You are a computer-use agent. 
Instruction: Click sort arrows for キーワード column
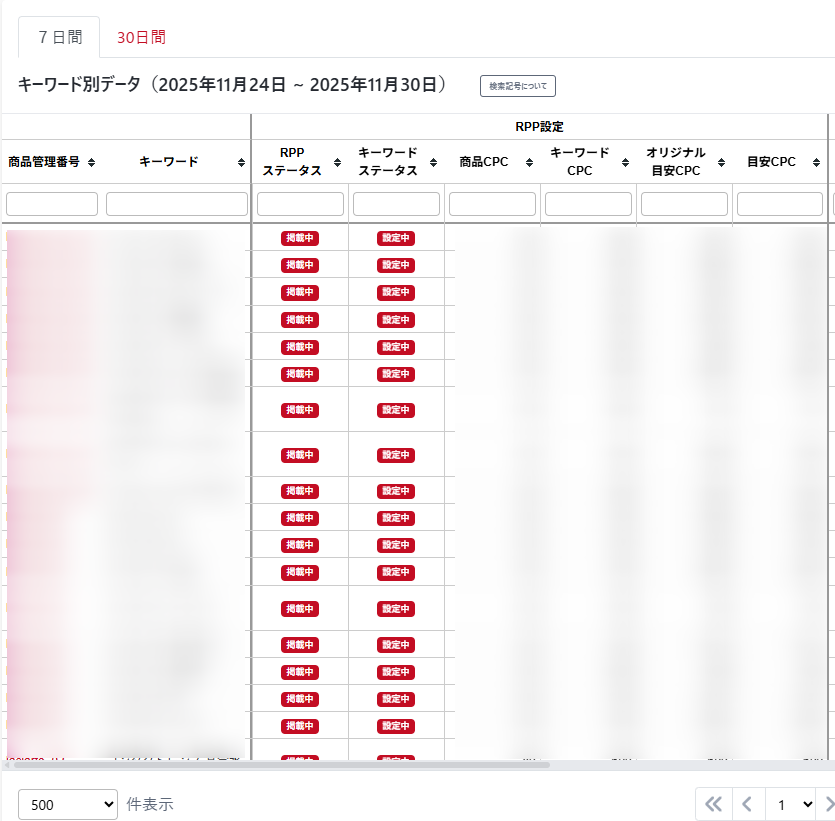point(241,162)
